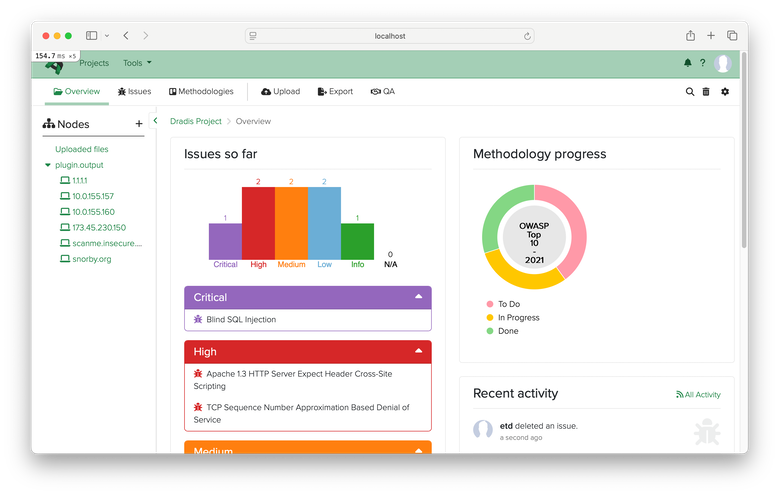The image size is (780, 495).
Task: Open the Projects menu
Action: click(x=94, y=63)
